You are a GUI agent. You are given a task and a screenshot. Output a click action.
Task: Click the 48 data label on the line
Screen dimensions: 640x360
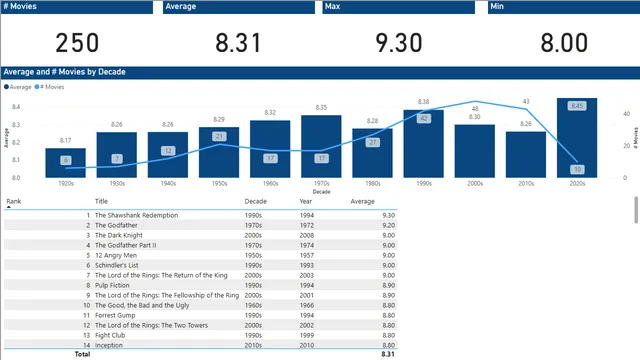pyautogui.click(x=475, y=109)
